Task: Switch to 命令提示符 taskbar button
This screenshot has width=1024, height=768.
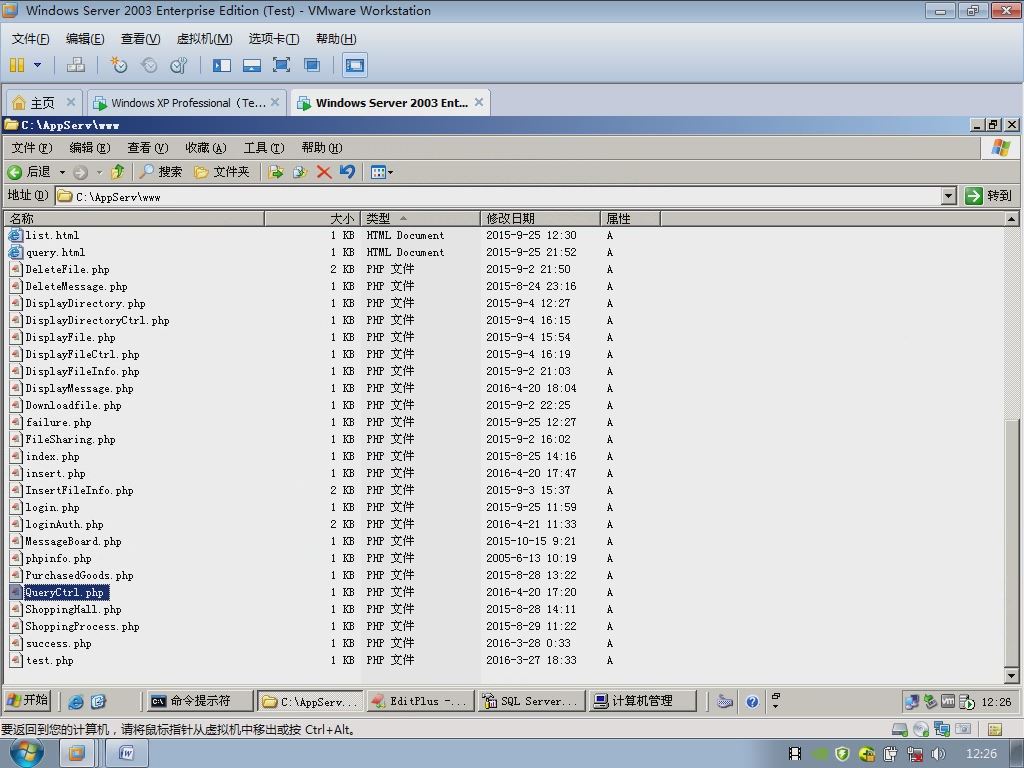Action: tap(200, 701)
